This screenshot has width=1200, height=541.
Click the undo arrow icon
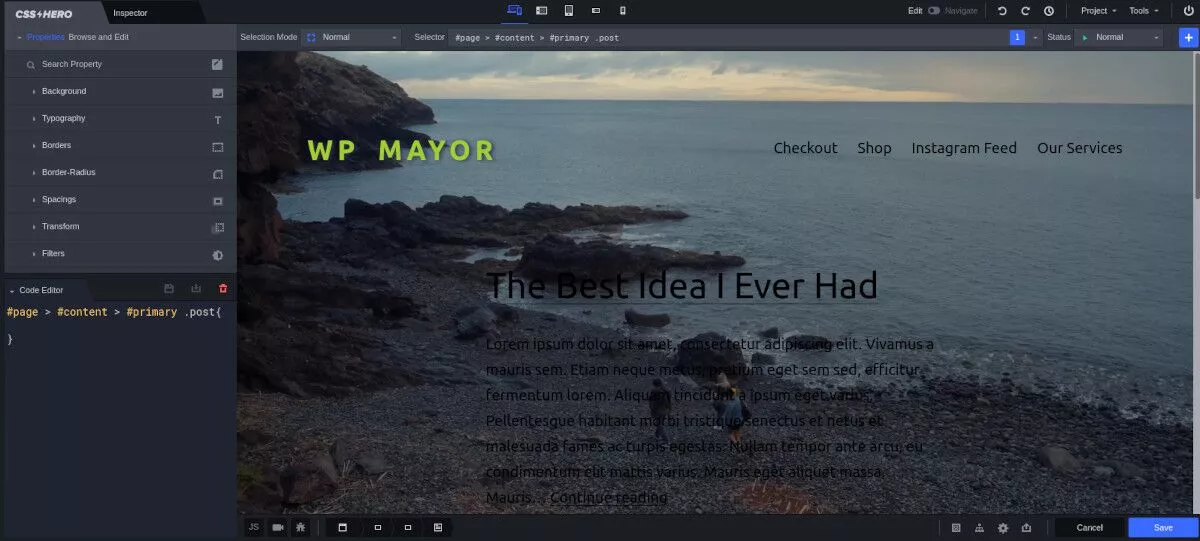pyautogui.click(x=1002, y=11)
